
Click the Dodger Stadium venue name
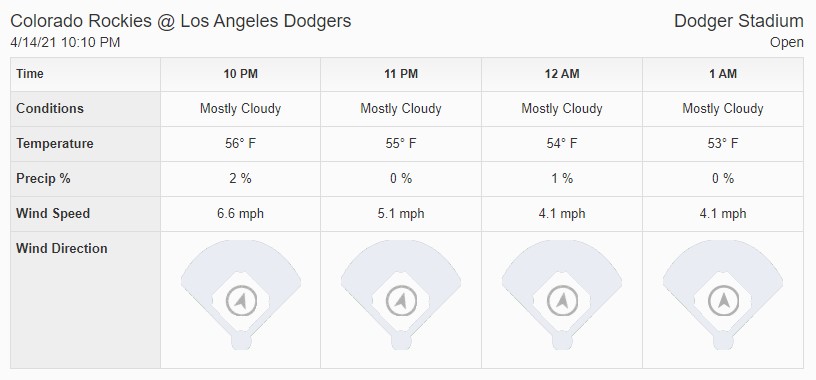[x=738, y=21]
